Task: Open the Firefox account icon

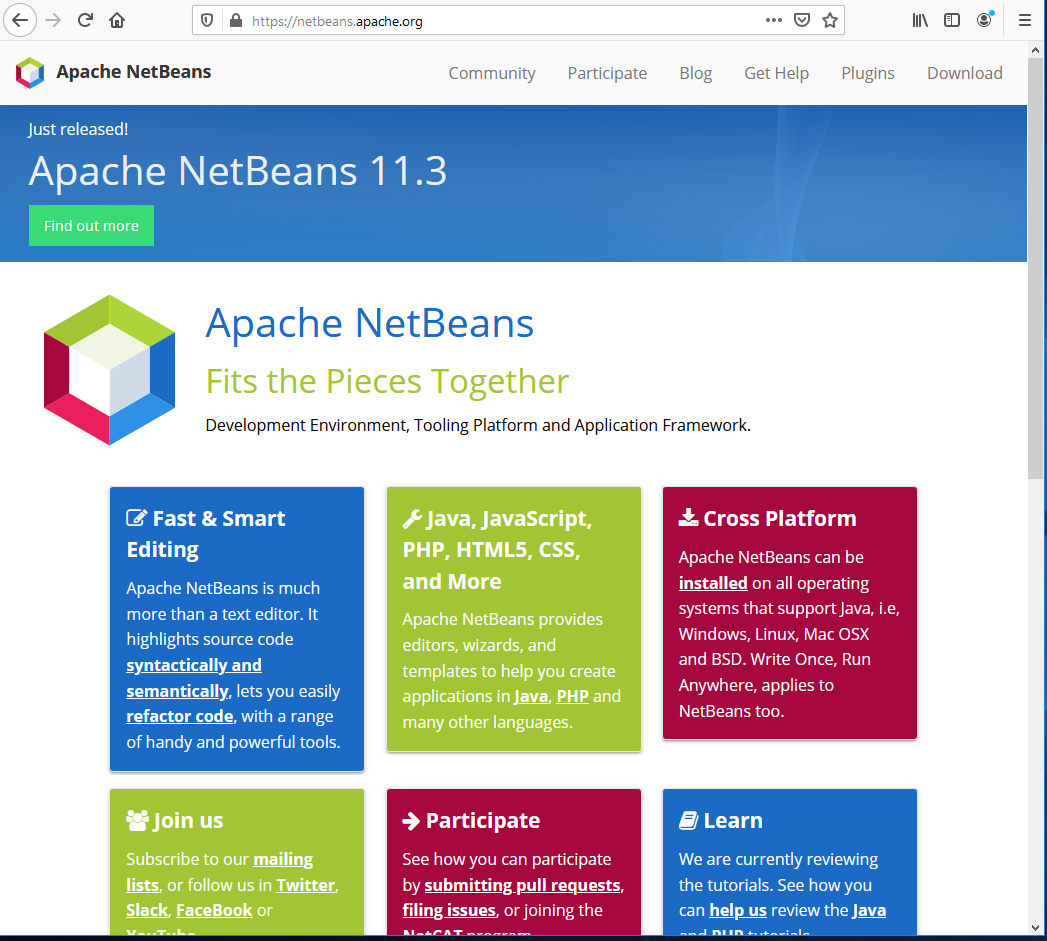Action: tap(985, 19)
